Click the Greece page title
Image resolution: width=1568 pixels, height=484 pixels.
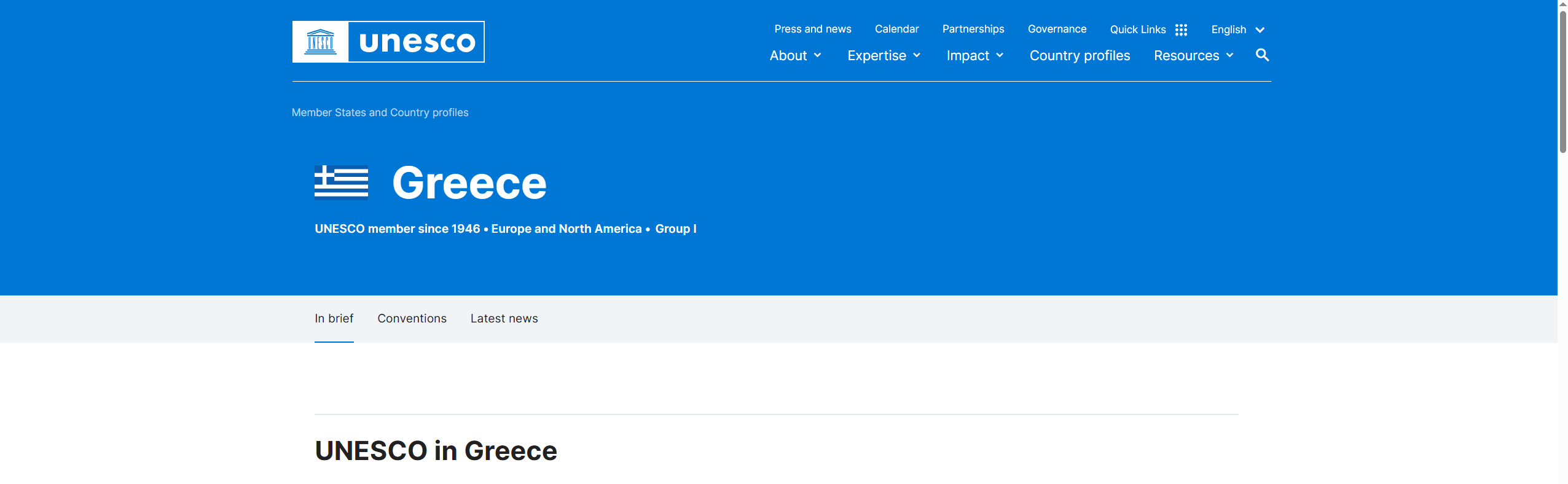tap(469, 183)
